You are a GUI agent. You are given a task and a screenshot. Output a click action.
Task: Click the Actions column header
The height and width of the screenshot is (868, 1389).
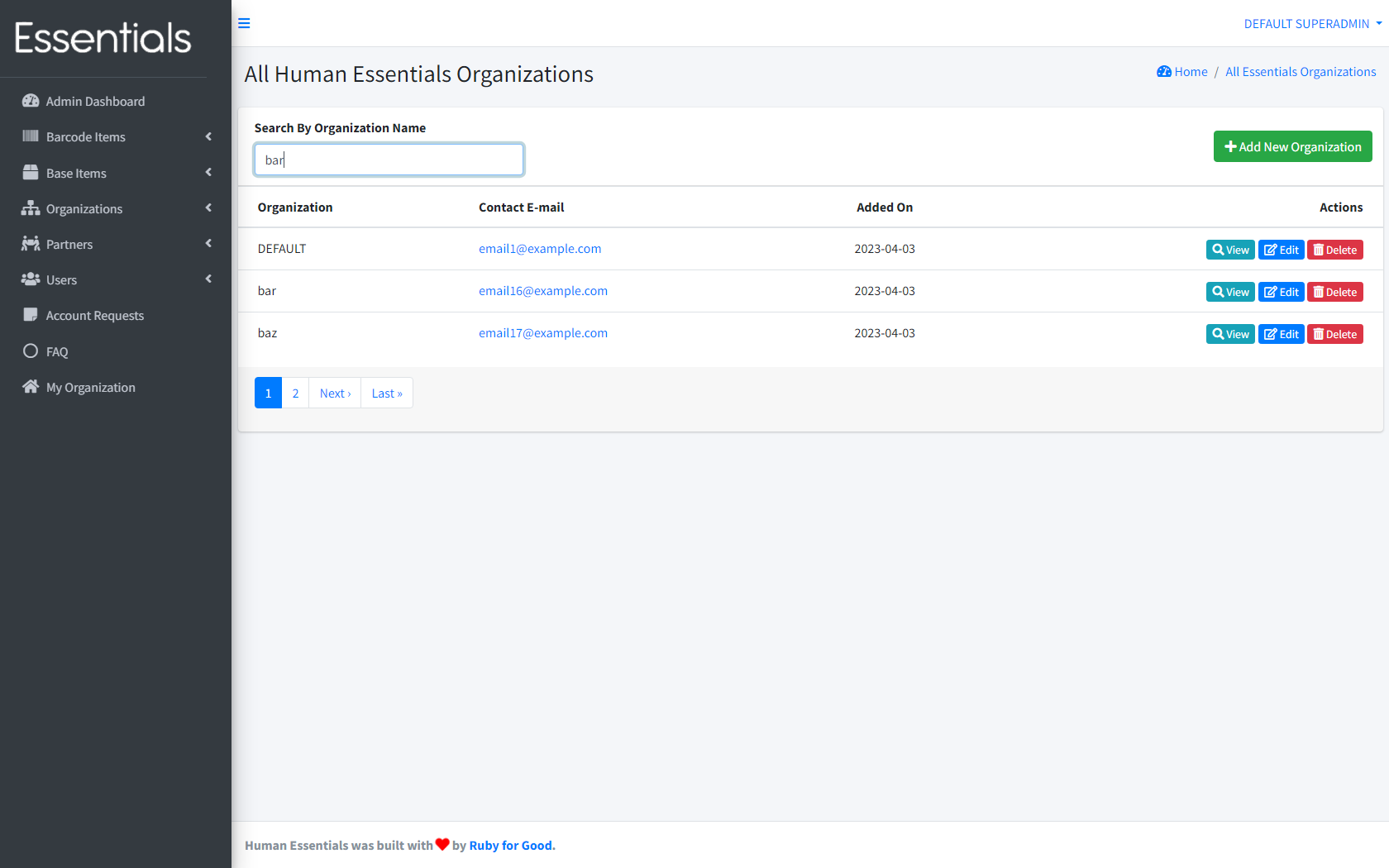tap(1341, 207)
